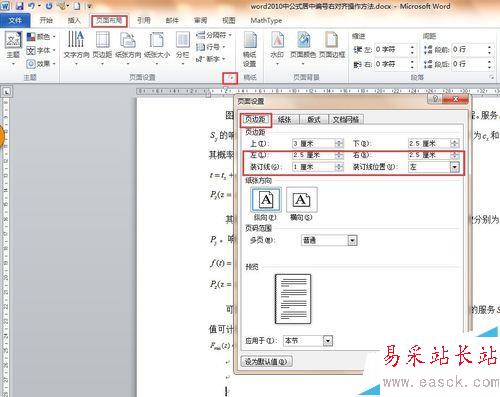Expand Page Color dropdown arrow
This screenshot has height=397, width=500.
coord(303,63)
